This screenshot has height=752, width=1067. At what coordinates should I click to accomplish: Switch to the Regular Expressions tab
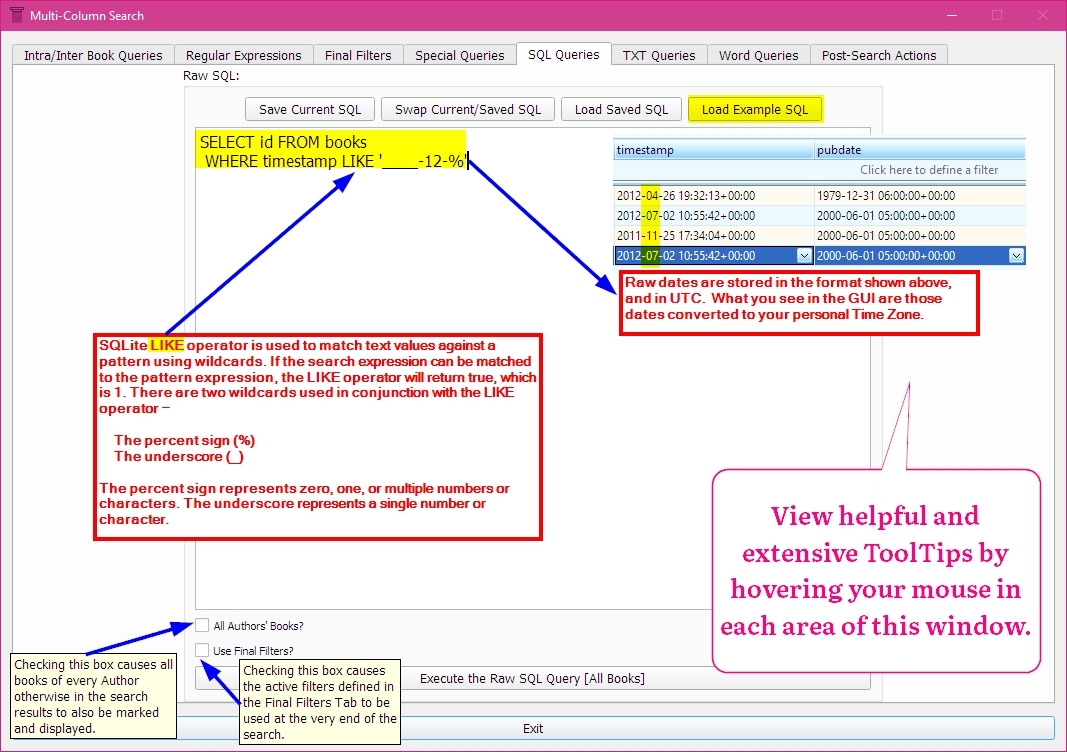tap(244, 55)
